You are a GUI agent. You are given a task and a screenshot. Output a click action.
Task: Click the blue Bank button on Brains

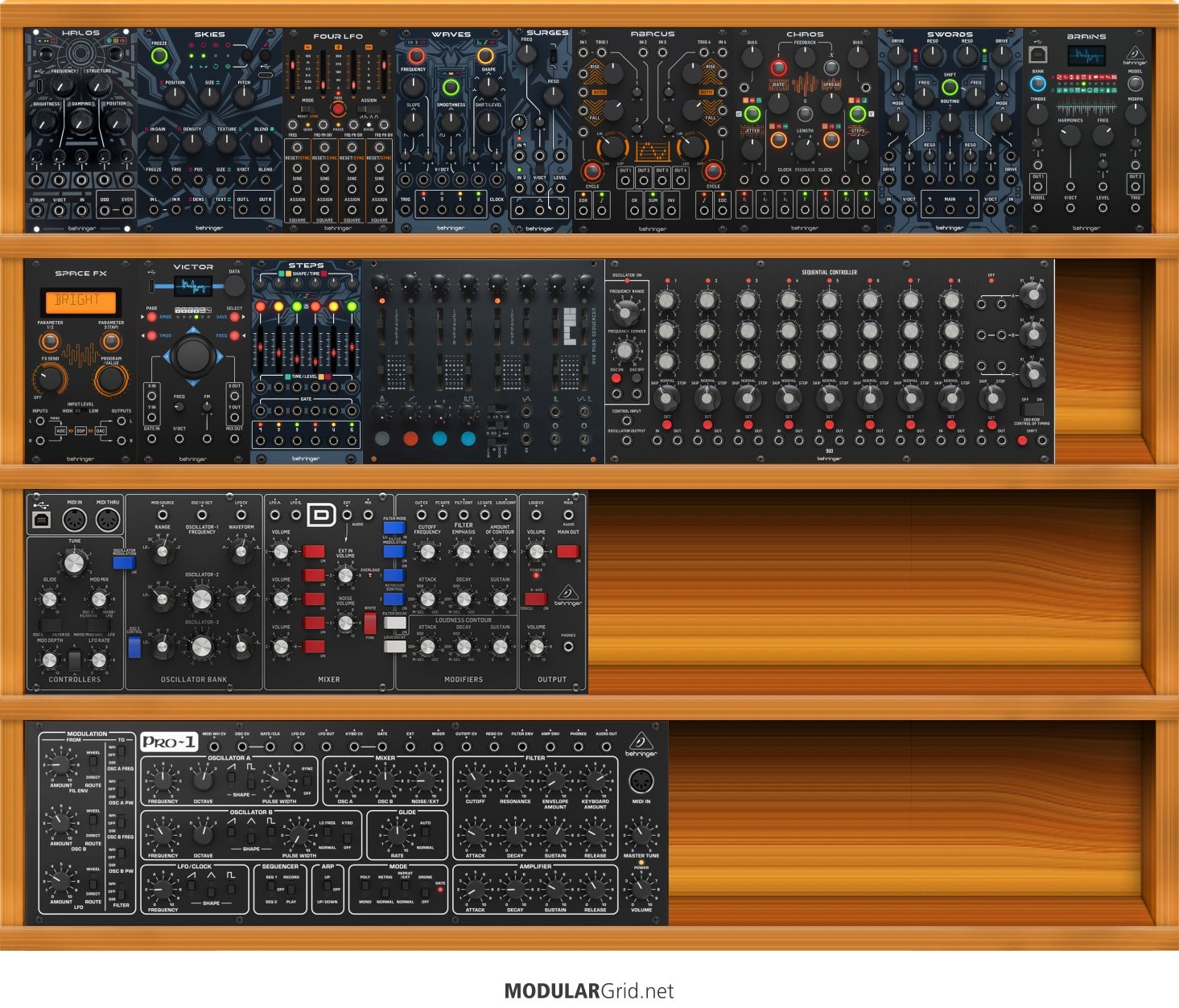pos(1038,84)
